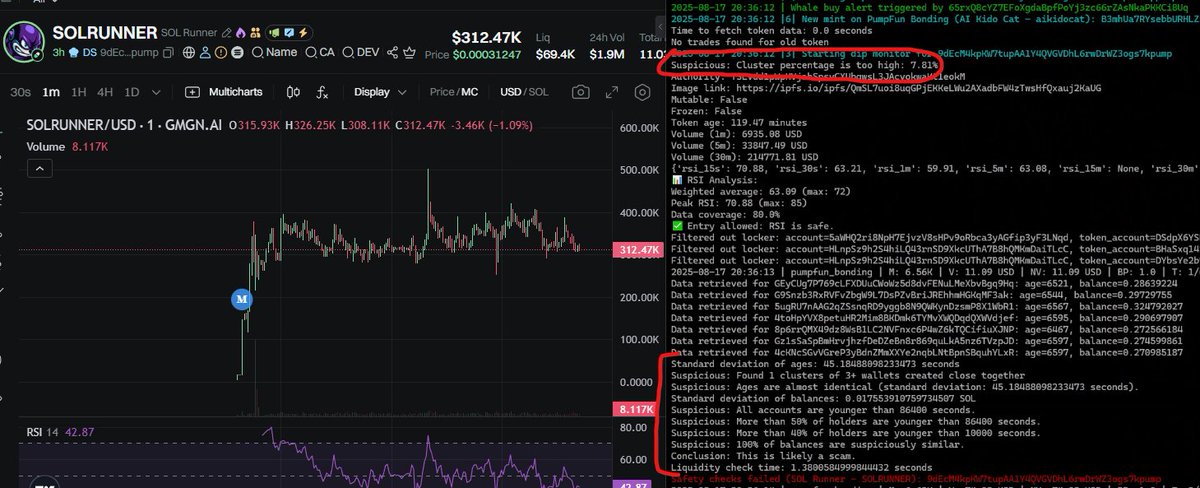Open the globe website icon

[x=189, y=53]
